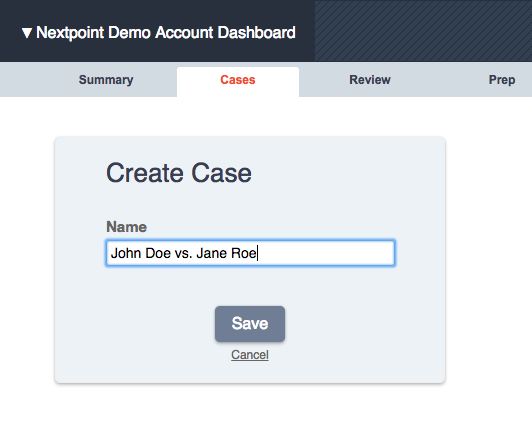The image size is (532, 421).
Task: Expand the account dashboard dropdown triangle
Action: [27, 33]
